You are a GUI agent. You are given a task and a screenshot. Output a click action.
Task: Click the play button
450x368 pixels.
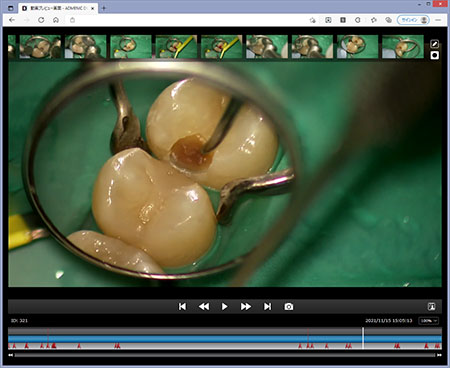point(224,306)
